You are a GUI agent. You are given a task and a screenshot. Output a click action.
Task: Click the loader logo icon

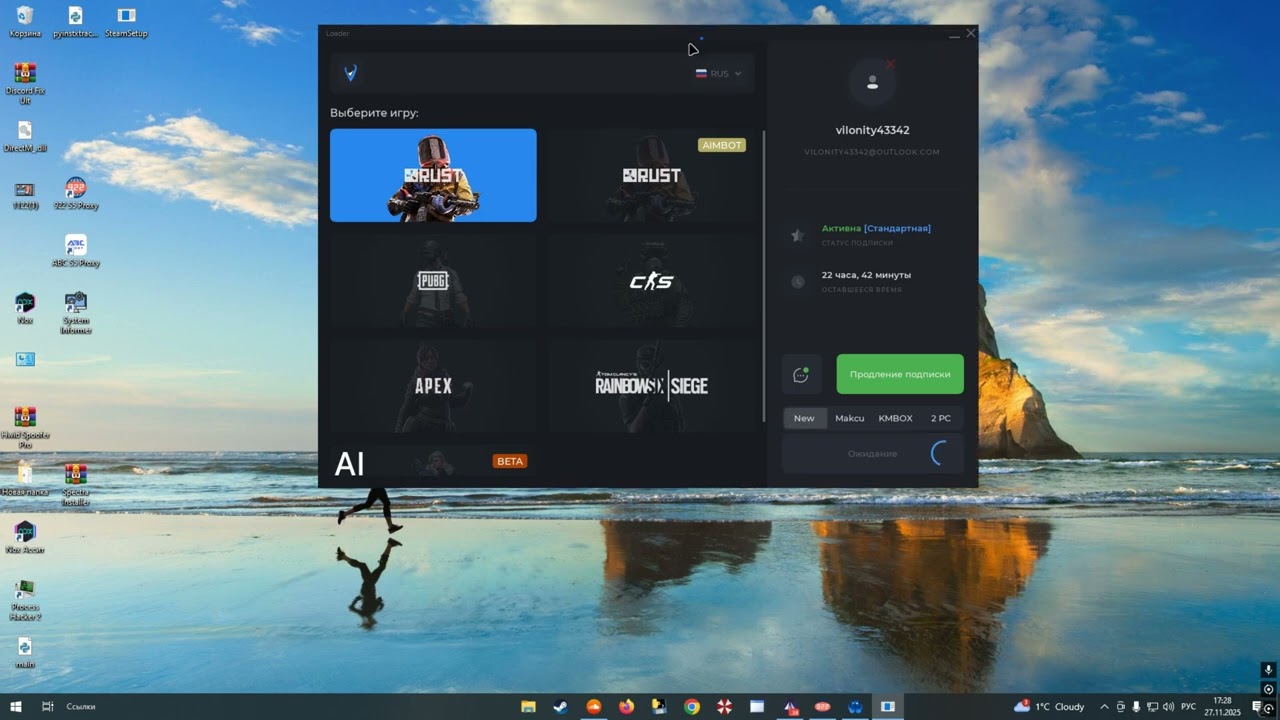350,73
